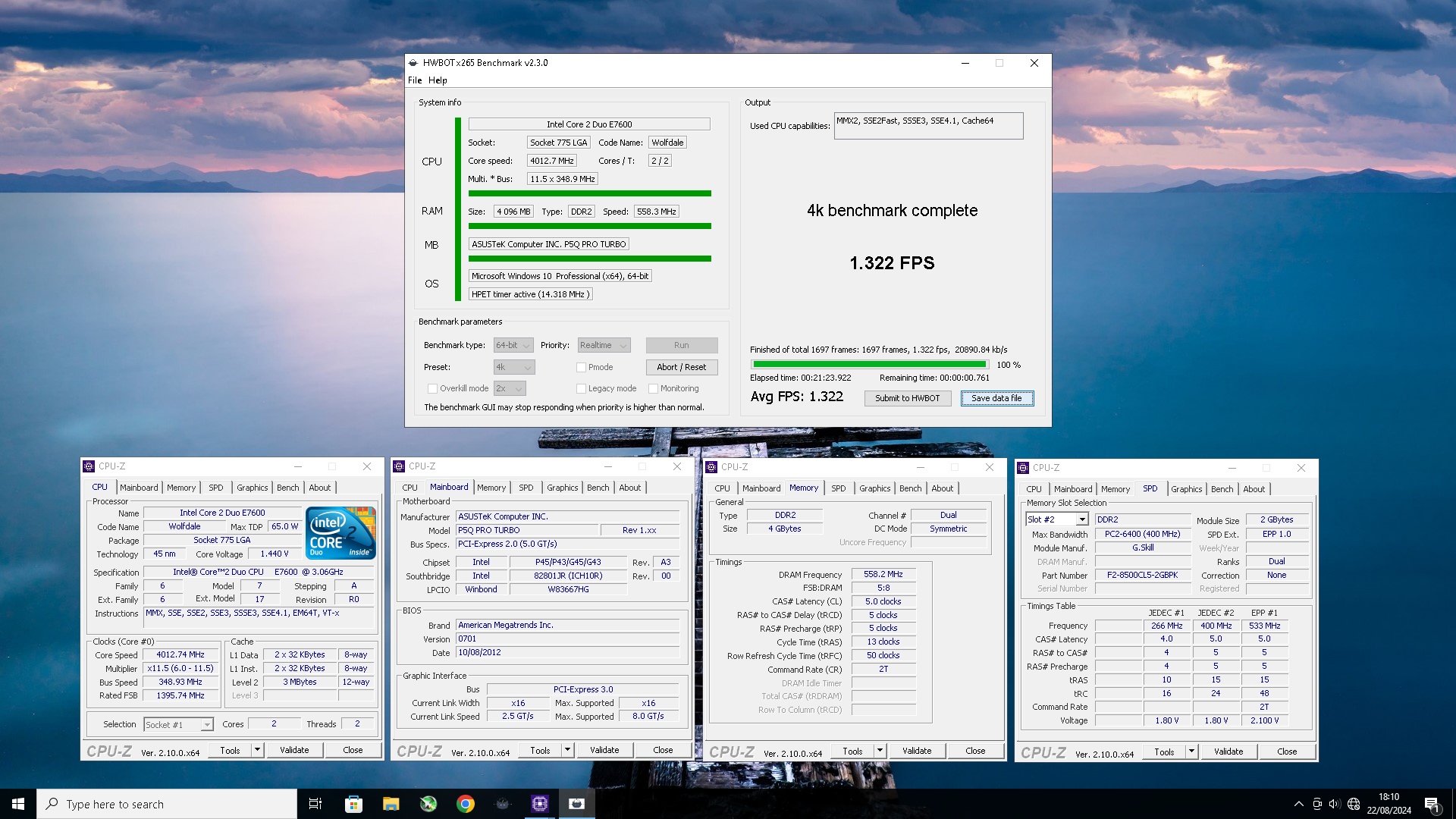Click the Intel Core 2 Duo logo in CPU-Z

click(x=341, y=533)
